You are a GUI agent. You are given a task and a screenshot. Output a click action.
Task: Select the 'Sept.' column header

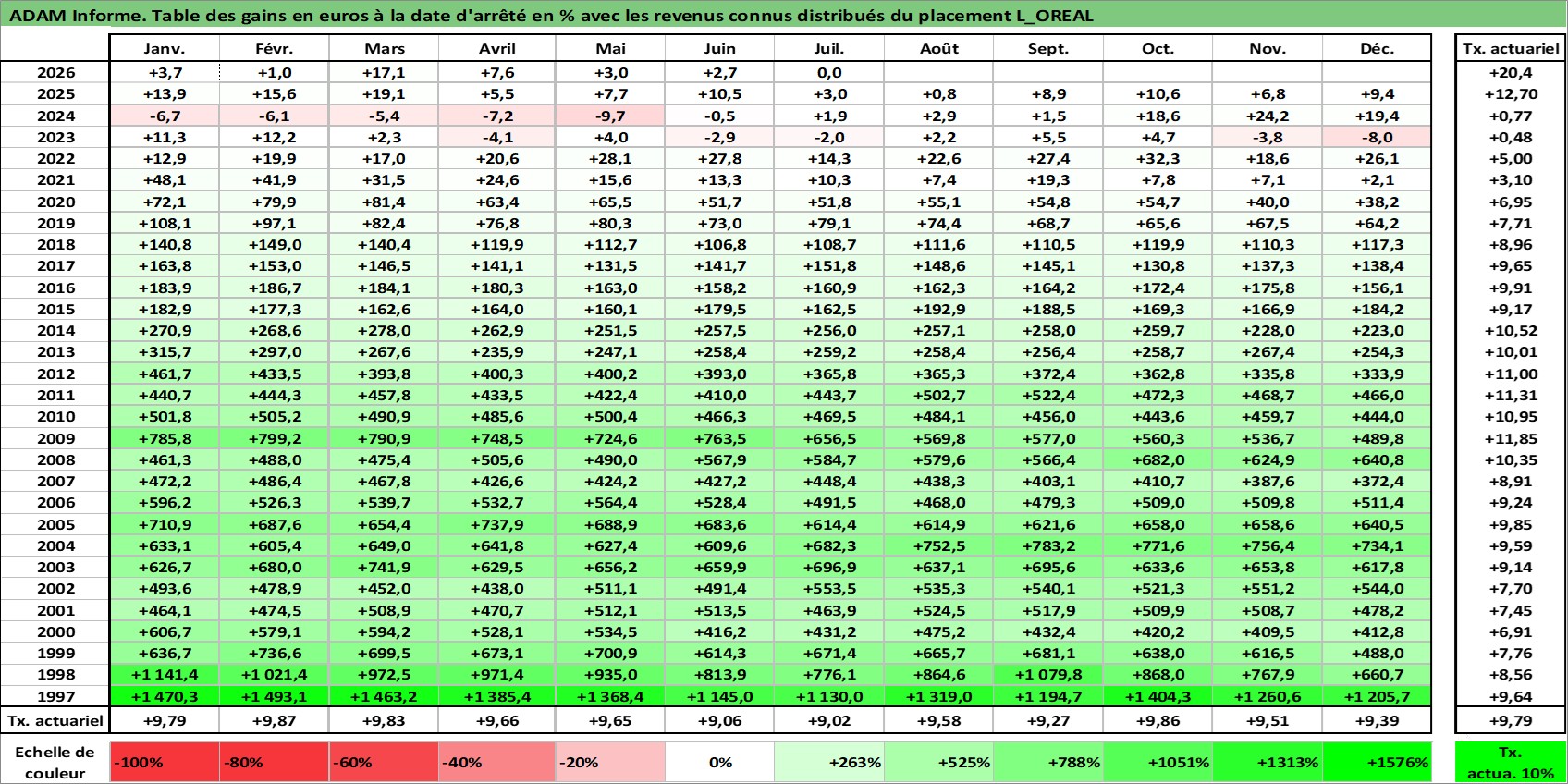[1048, 48]
